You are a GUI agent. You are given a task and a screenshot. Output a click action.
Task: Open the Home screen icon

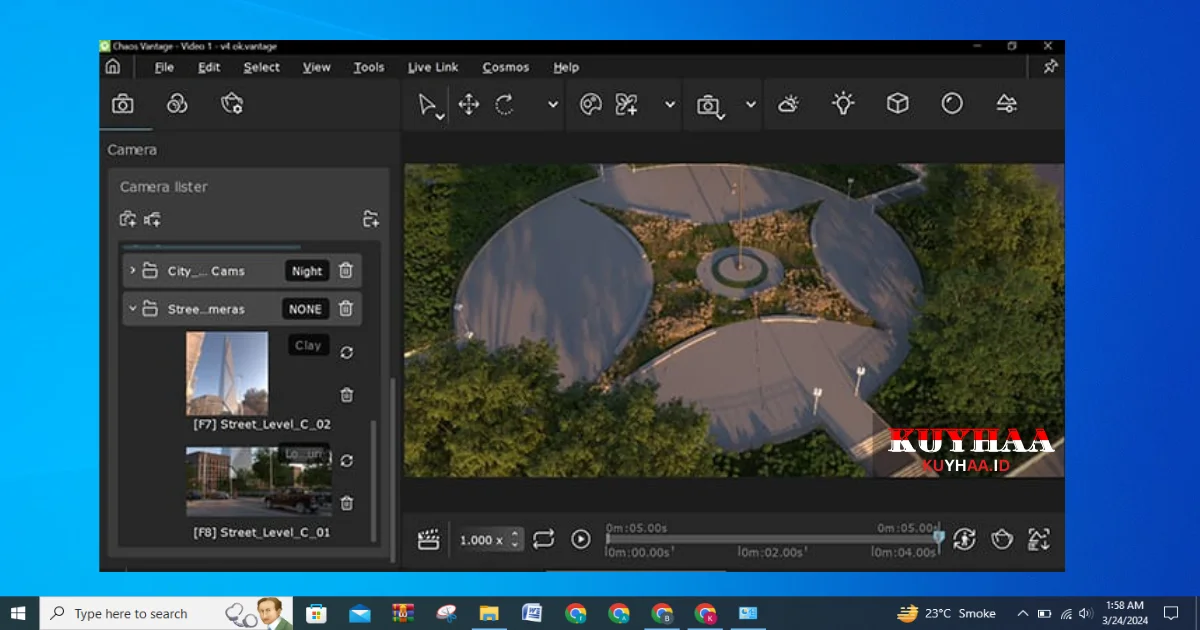pyautogui.click(x=113, y=67)
